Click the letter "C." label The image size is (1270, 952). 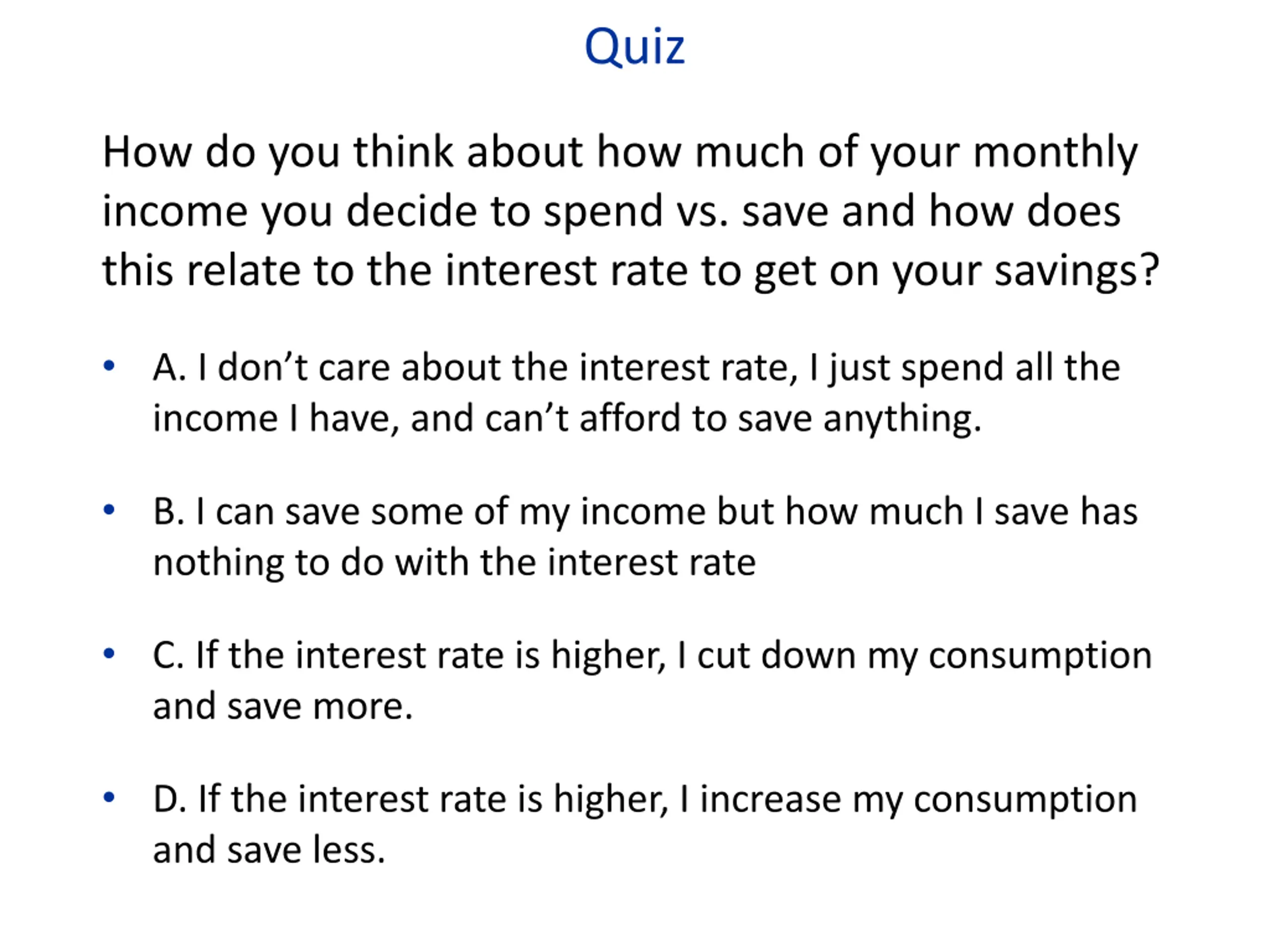(168, 655)
